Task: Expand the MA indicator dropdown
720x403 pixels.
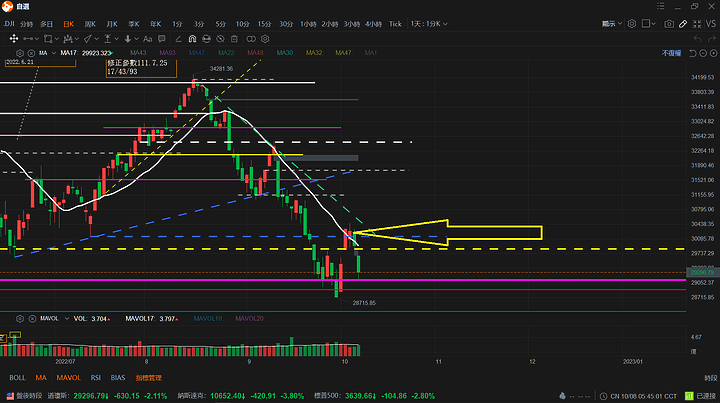Action: click(54, 53)
